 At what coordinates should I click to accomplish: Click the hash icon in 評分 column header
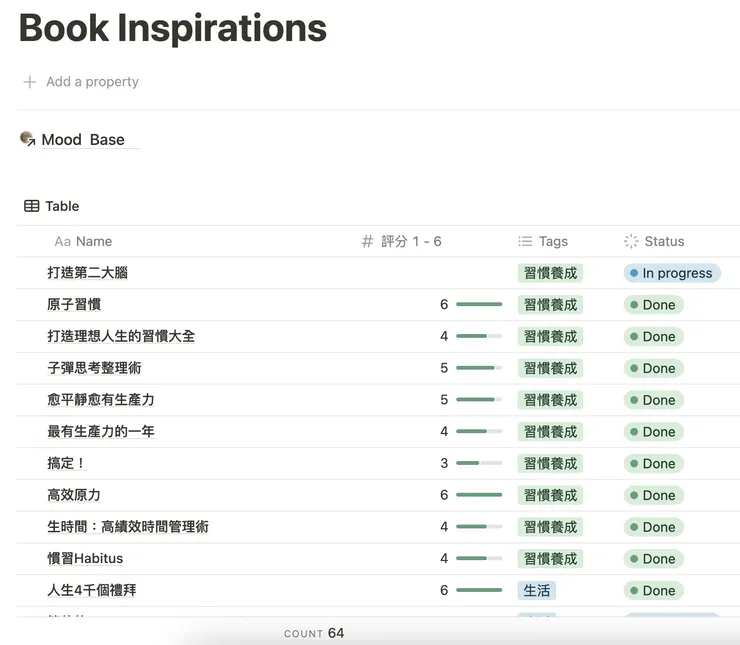click(367, 241)
